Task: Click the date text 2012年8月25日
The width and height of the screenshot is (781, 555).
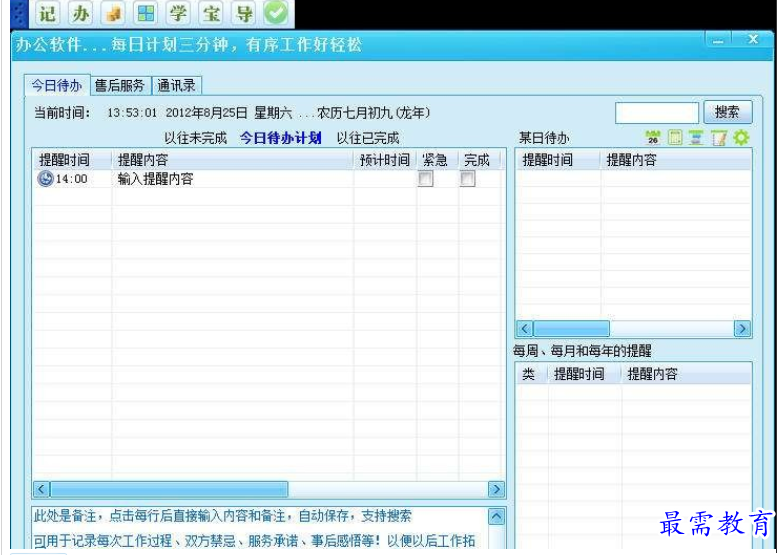Action: tap(206, 113)
